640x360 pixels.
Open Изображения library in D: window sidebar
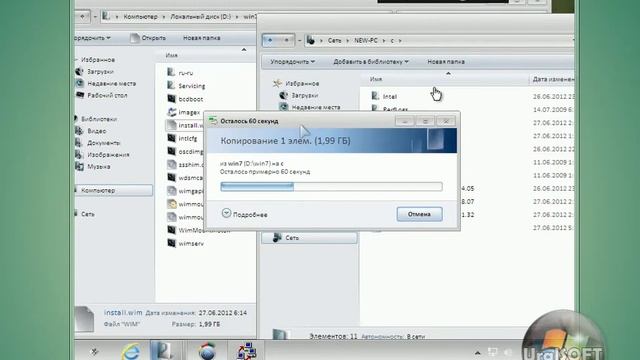103,155
